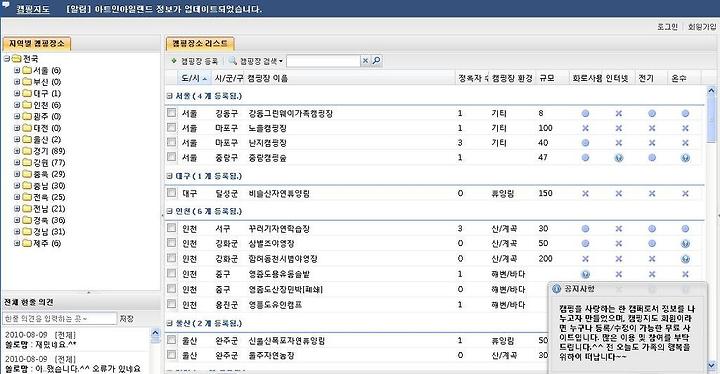Click 중랑캠핑숲 온수 status icon
Screen dimensions: 720x374
pyautogui.click(x=685, y=158)
